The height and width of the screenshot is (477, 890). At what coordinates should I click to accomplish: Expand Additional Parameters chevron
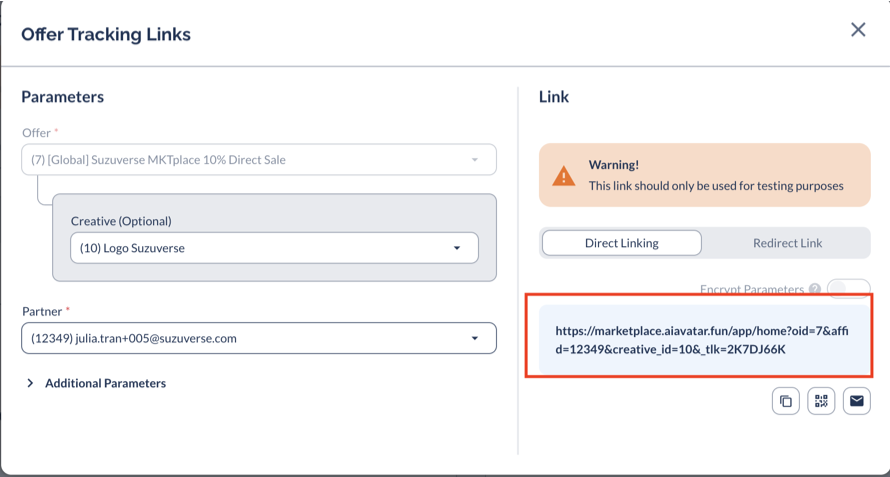pyautogui.click(x=30, y=383)
